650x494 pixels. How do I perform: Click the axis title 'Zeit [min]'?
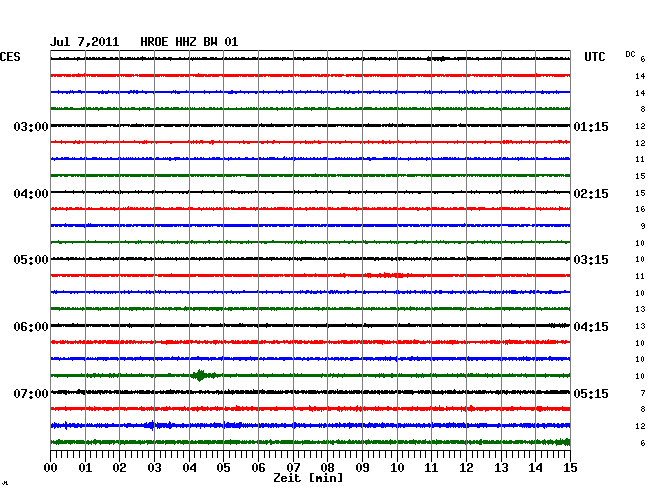click(308, 478)
